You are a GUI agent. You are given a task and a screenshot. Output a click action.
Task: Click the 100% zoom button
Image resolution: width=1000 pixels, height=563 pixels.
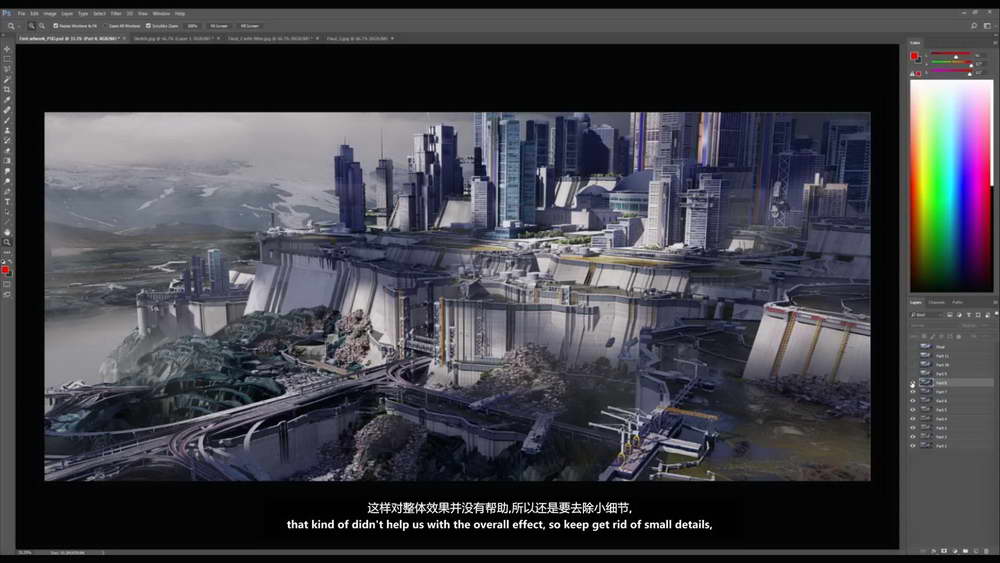[x=193, y=26]
